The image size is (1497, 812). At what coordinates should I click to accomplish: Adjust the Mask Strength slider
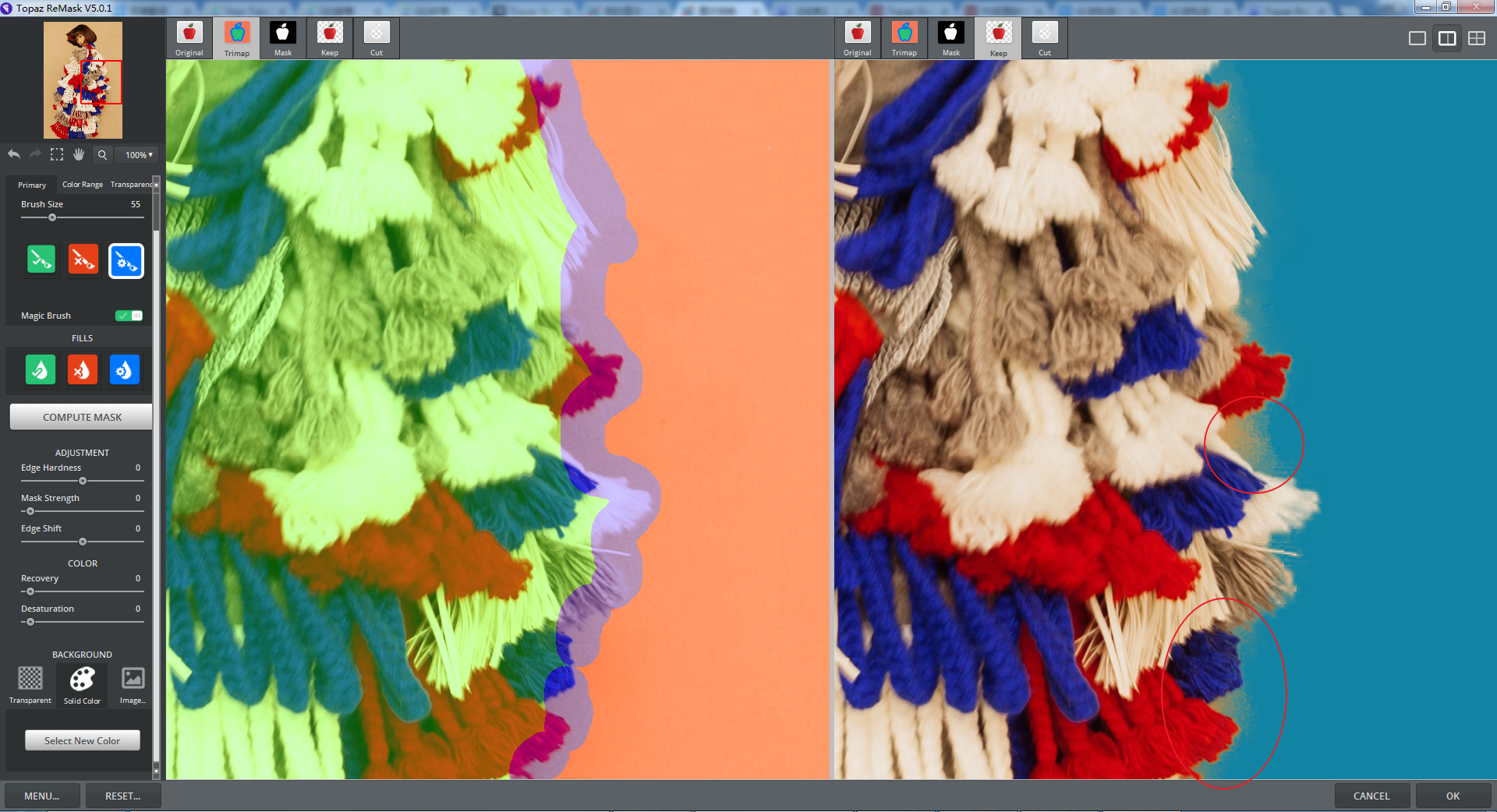[x=83, y=511]
